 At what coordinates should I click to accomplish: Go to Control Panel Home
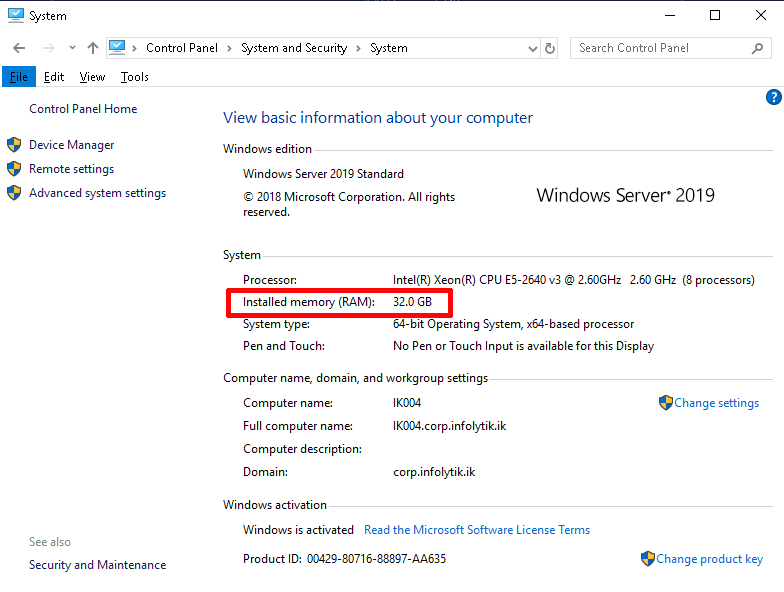point(83,109)
